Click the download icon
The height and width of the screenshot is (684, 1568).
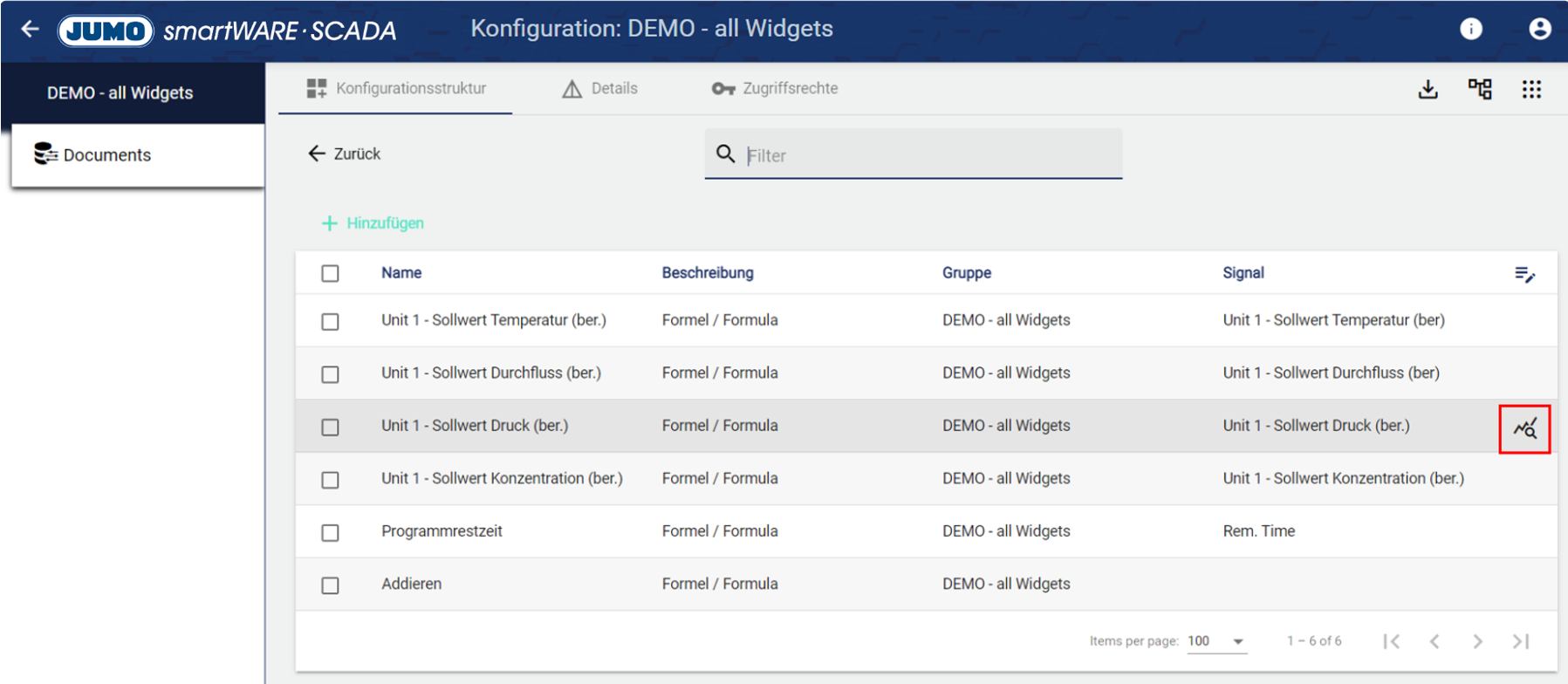click(1428, 89)
